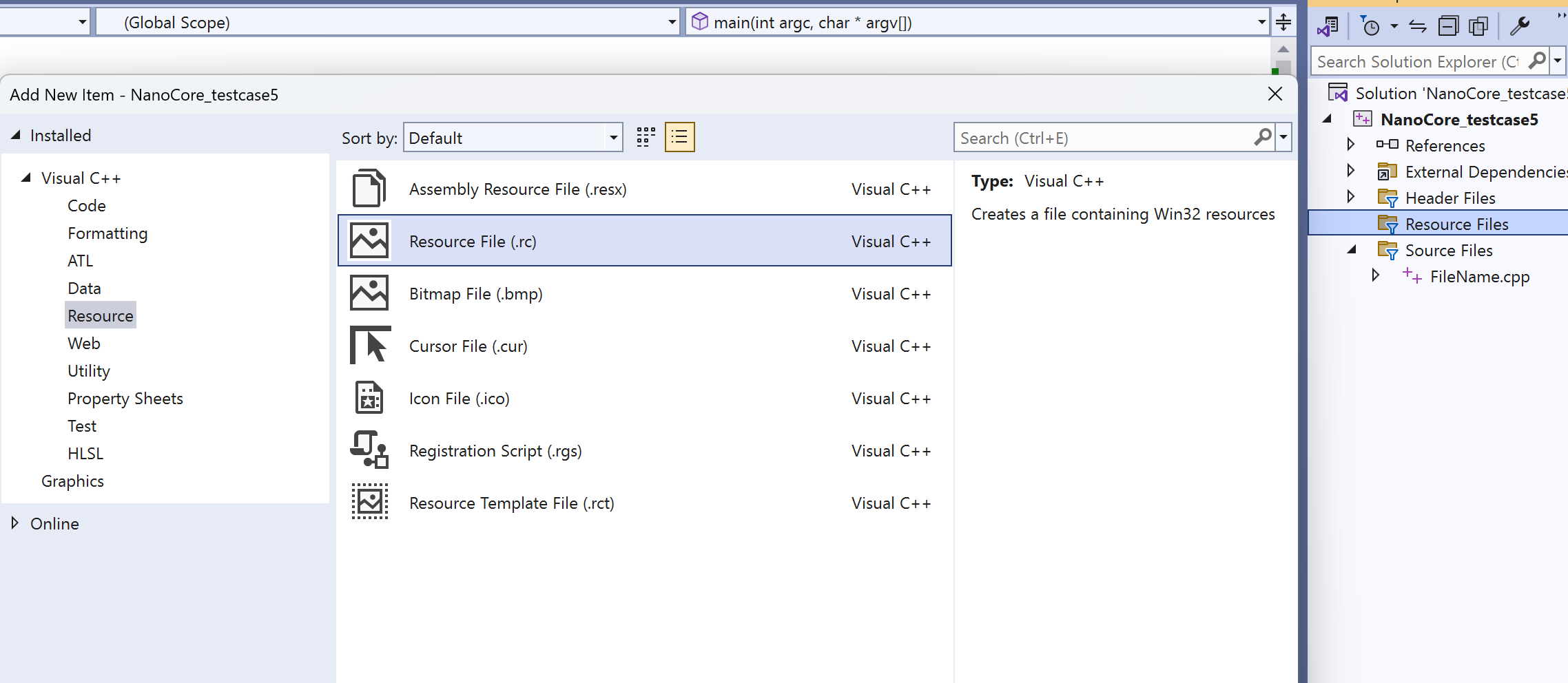The width and height of the screenshot is (1568, 683).
Task: Click the "Resource Template File (.rct)" name
Action: 511,503
